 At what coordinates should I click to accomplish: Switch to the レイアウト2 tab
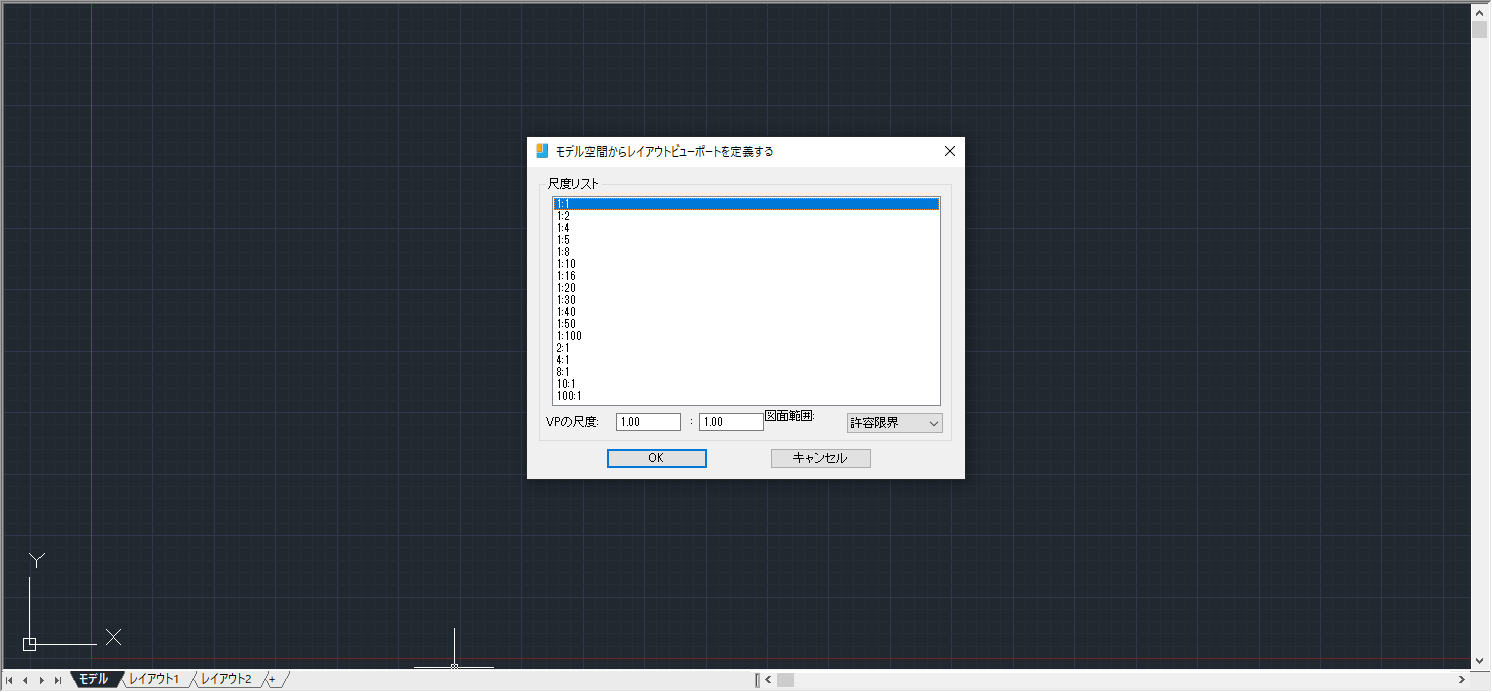coord(226,679)
